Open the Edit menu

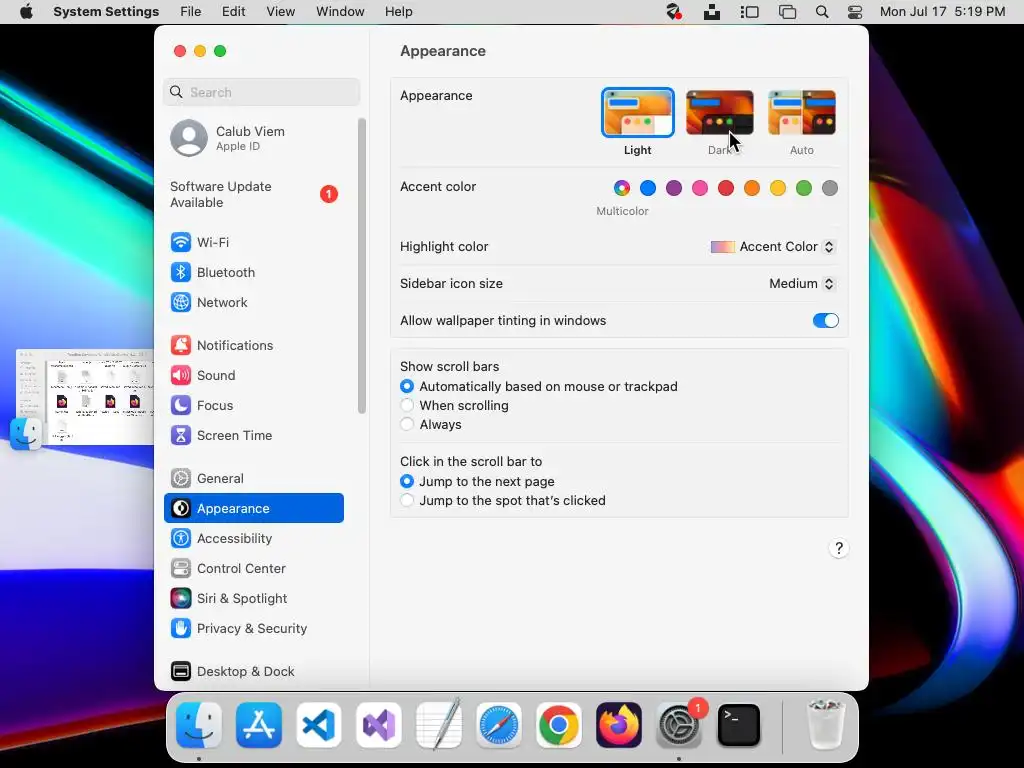click(x=234, y=12)
